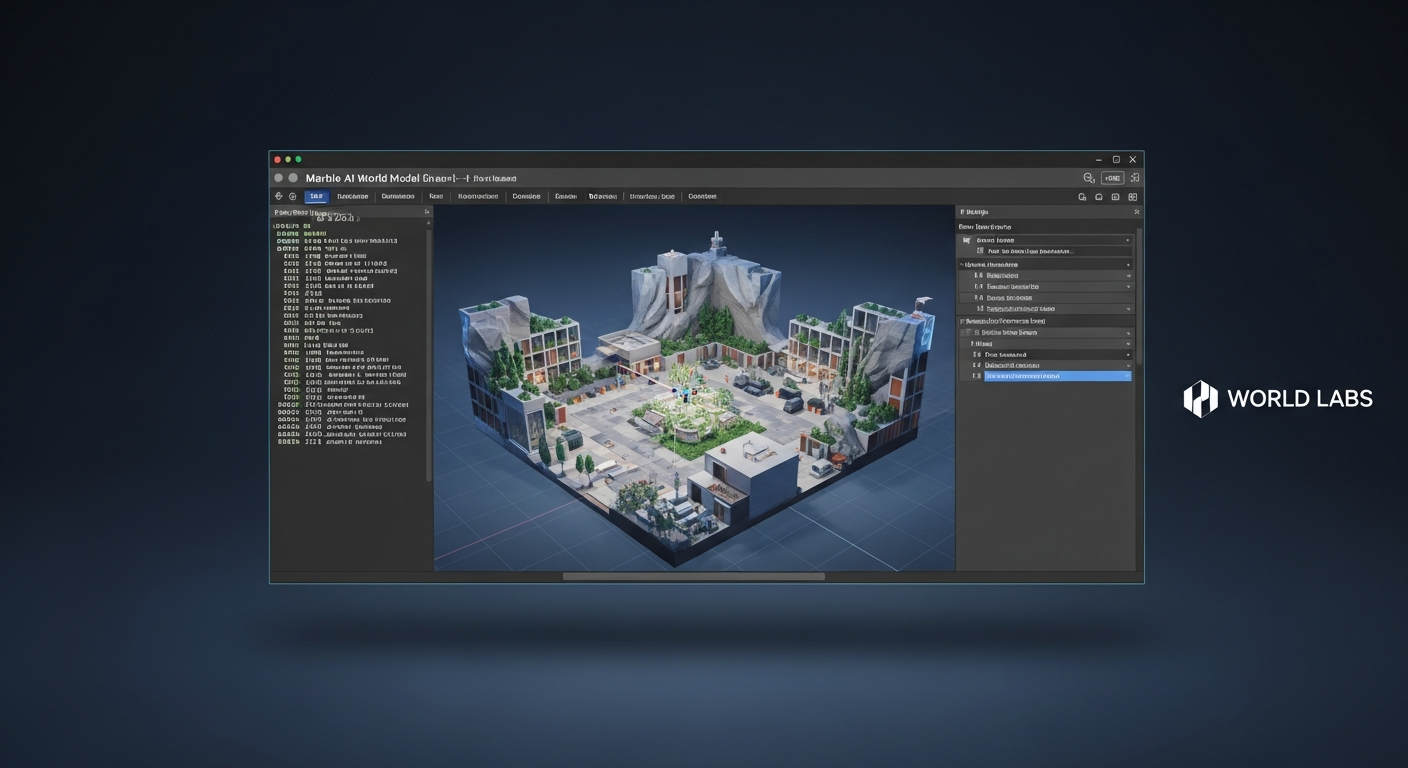Click the grid layout icon in title bar
The height and width of the screenshot is (768, 1408).
click(1135, 178)
